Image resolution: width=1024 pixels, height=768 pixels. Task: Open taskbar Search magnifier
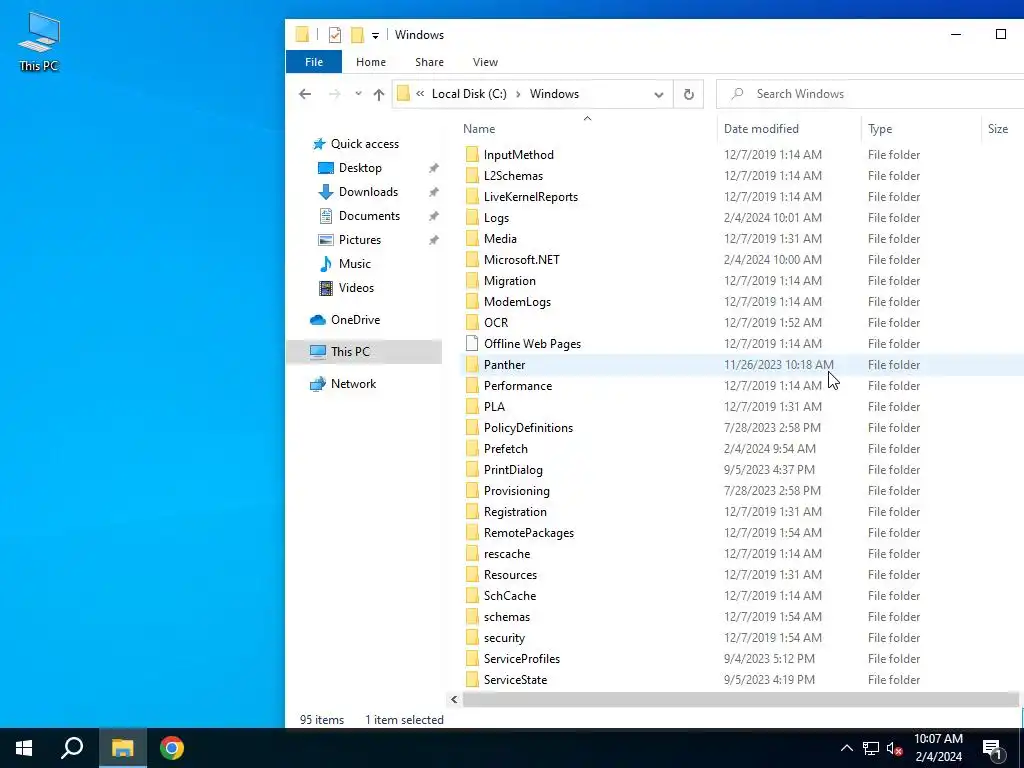pyautogui.click(x=72, y=748)
